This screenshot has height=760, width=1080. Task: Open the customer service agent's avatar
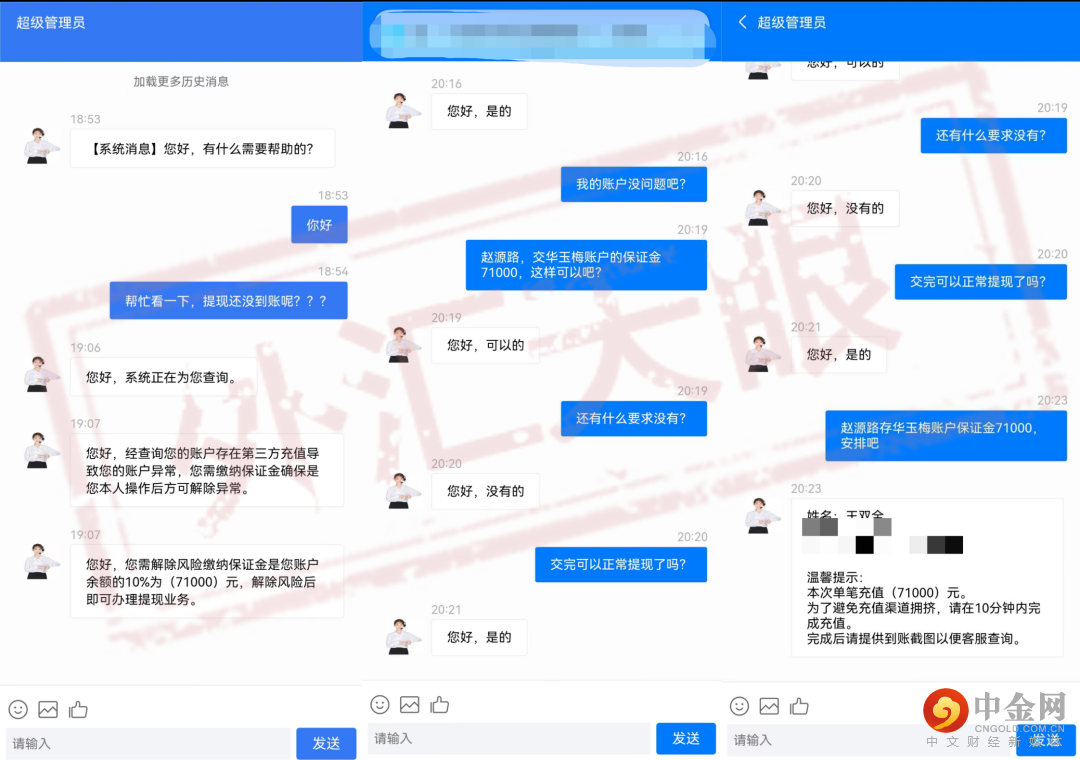[40, 145]
